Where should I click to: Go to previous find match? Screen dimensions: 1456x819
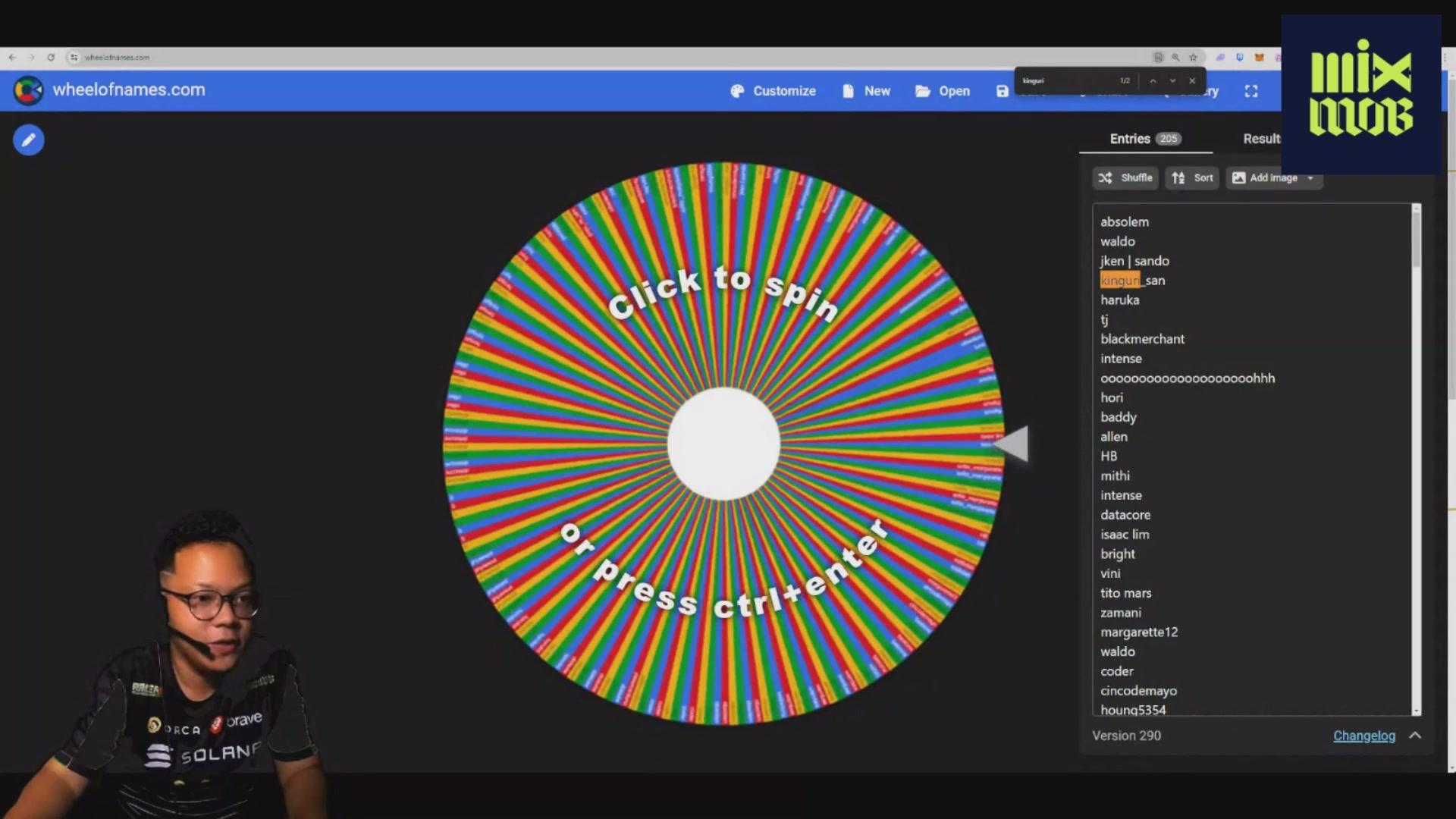1153,81
